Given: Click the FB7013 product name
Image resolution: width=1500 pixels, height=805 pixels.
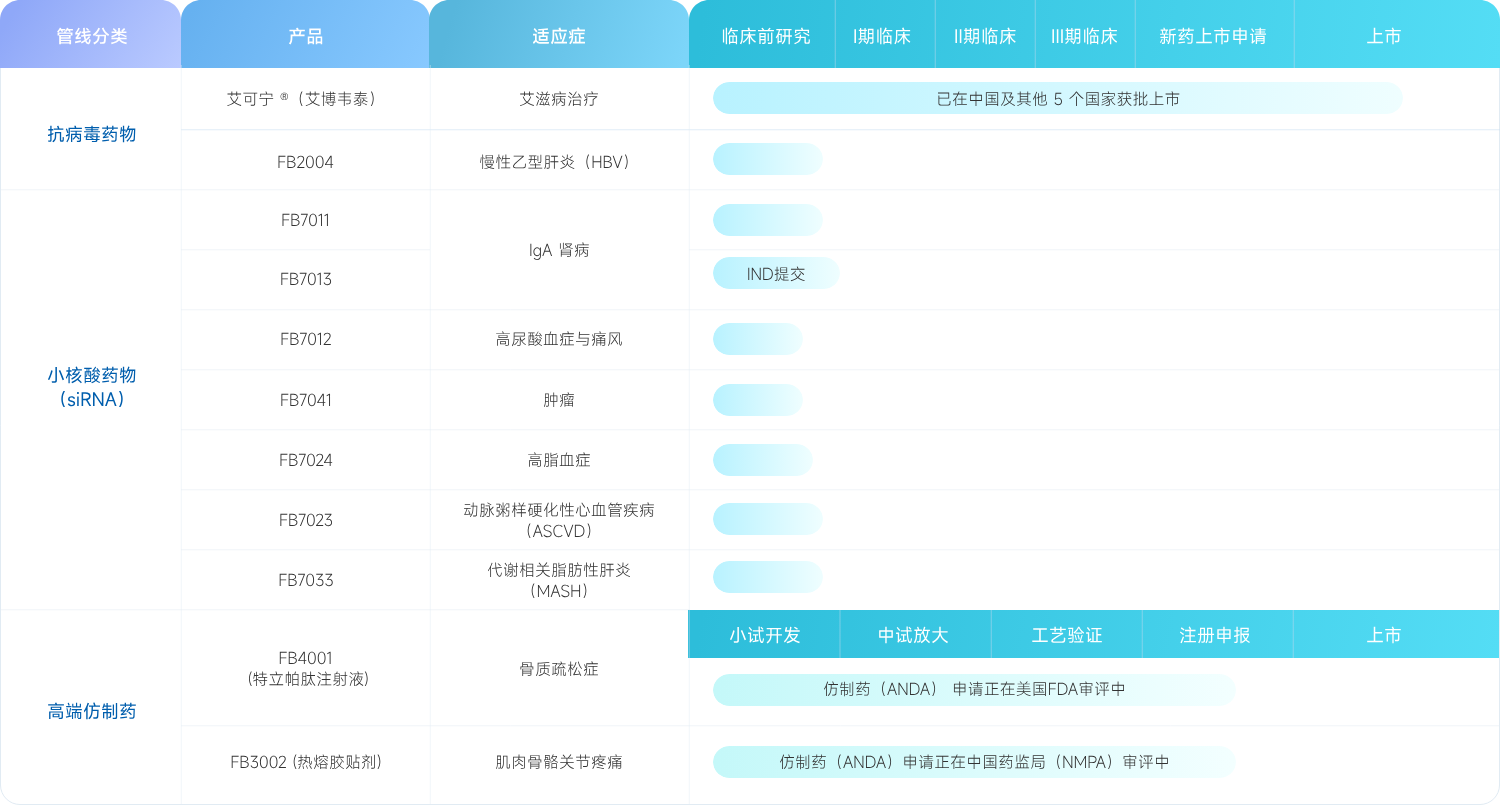Looking at the screenshot, I should click(305, 279).
